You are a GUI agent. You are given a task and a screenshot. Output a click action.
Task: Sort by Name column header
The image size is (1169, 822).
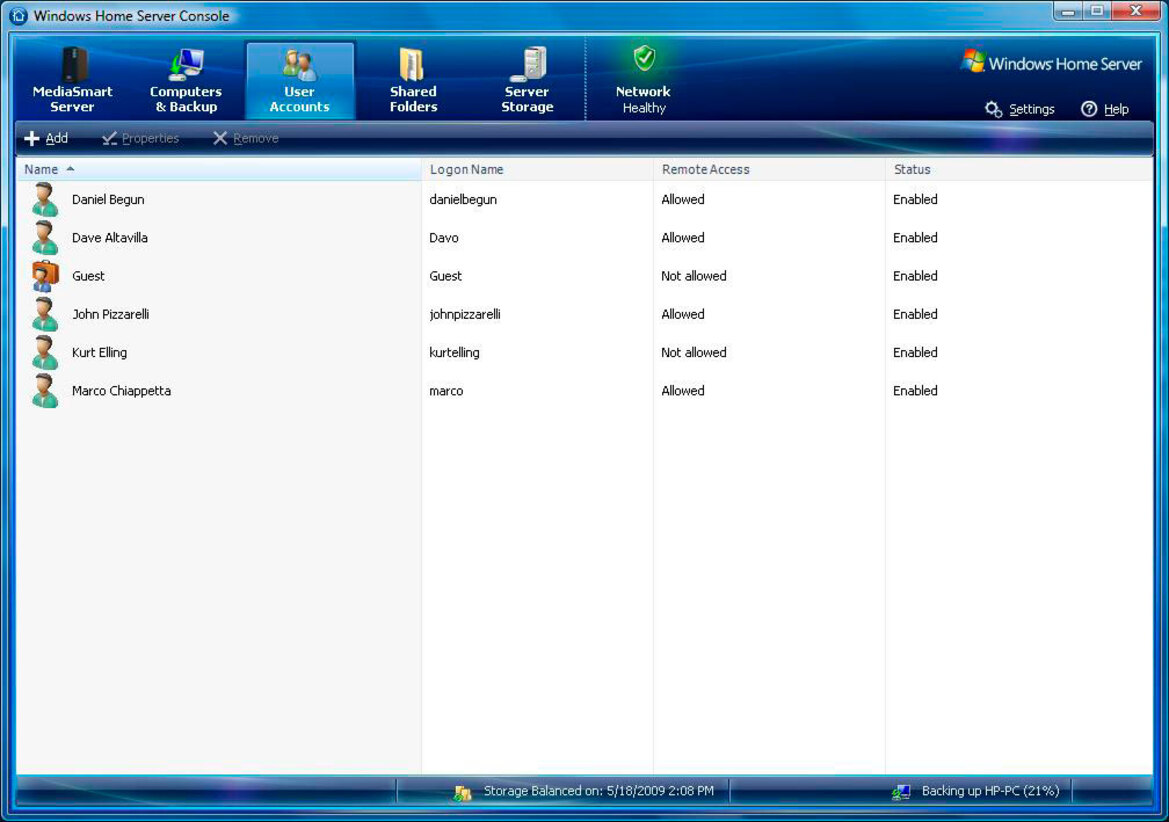pos(218,169)
